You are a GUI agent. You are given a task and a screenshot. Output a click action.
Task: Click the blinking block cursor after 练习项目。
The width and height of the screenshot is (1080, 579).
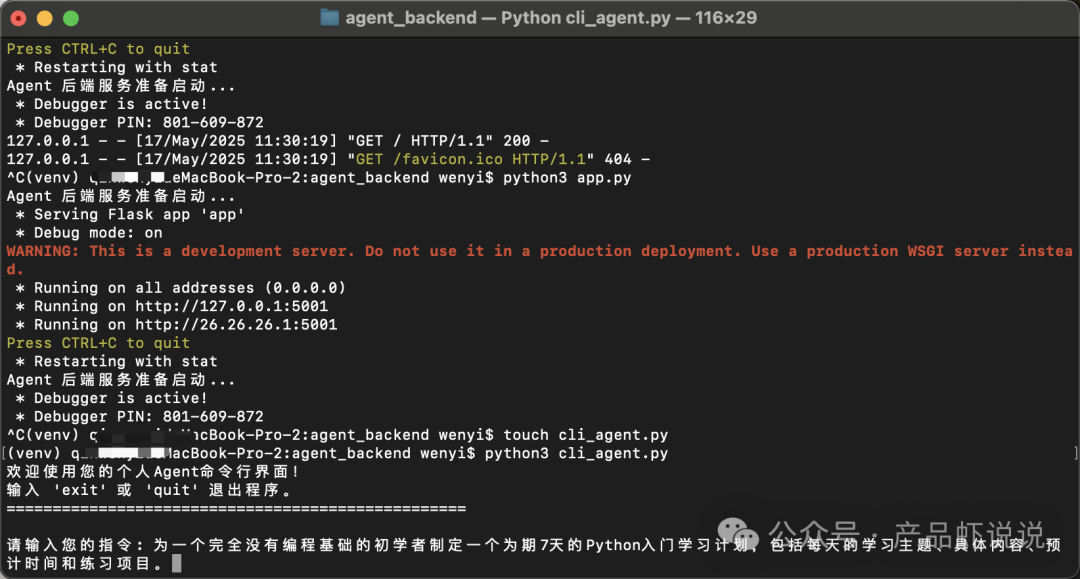pyautogui.click(x=177, y=563)
